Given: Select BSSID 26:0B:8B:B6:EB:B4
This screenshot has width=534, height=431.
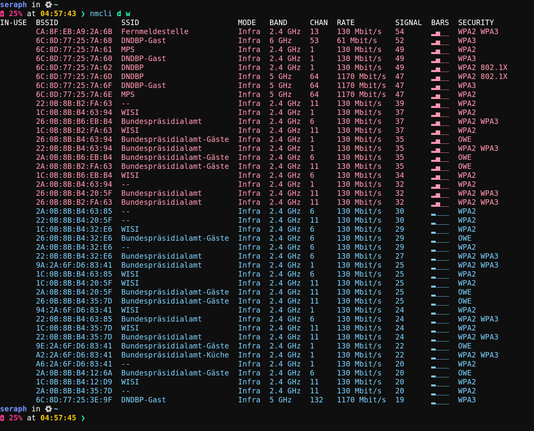Looking at the screenshot, I should 74,121.
